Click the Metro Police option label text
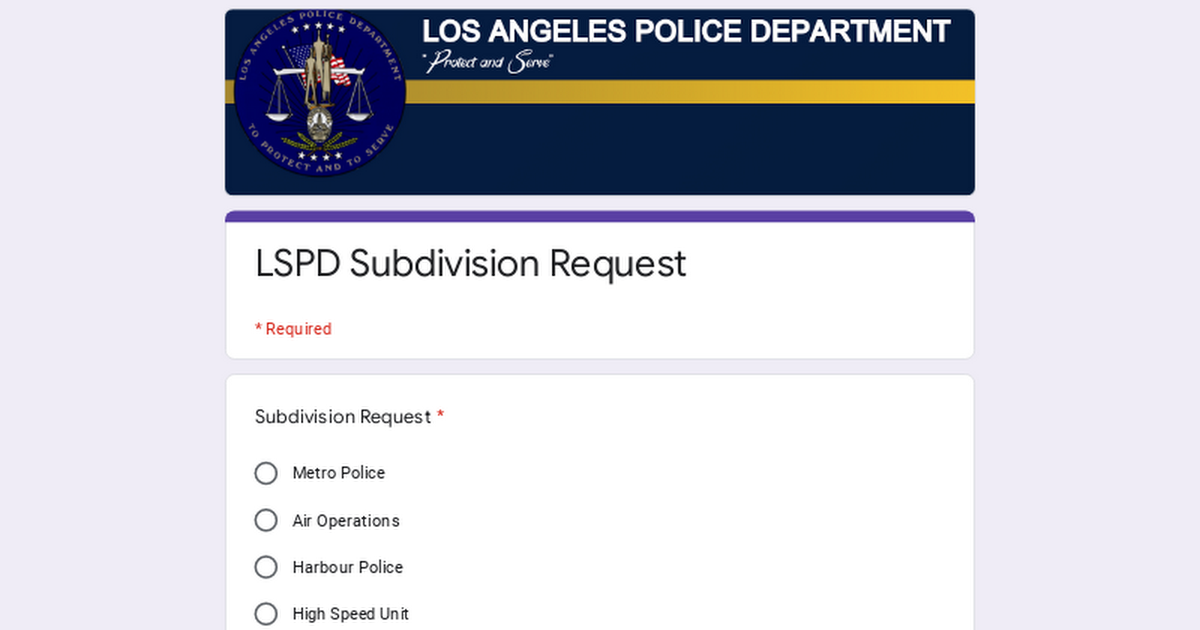Screen dimensions: 1200x630 338,472
